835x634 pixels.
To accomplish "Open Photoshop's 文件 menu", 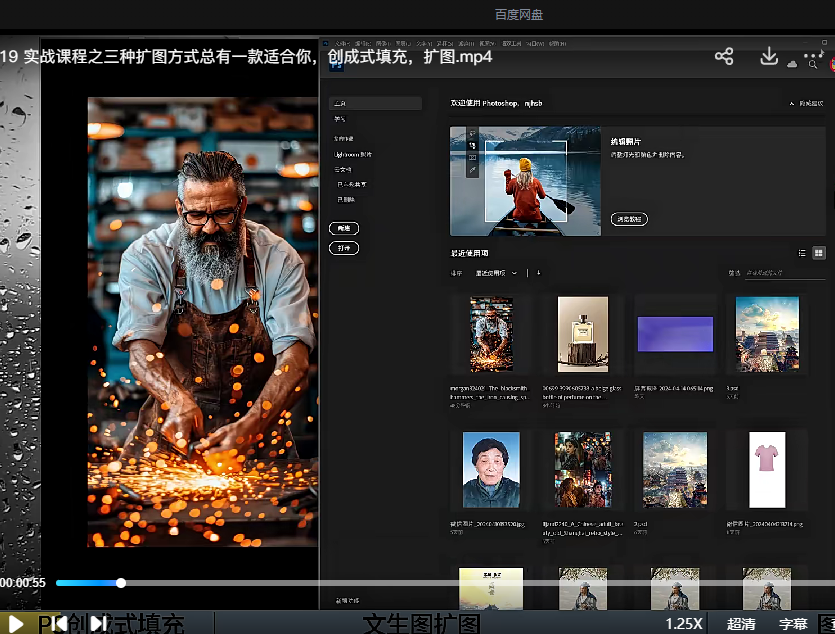I will click(x=341, y=43).
